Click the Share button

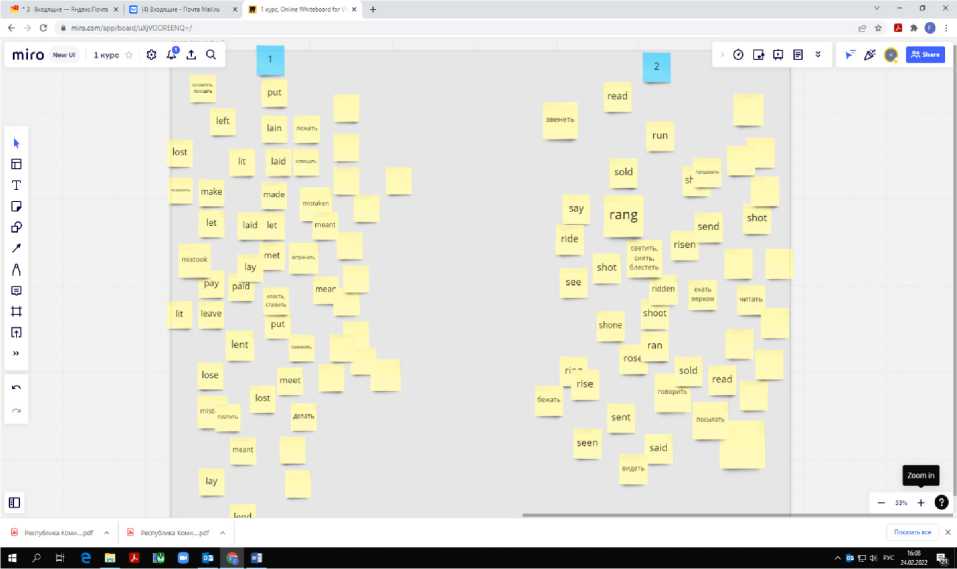pyautogui.click(x=925, y=54)
